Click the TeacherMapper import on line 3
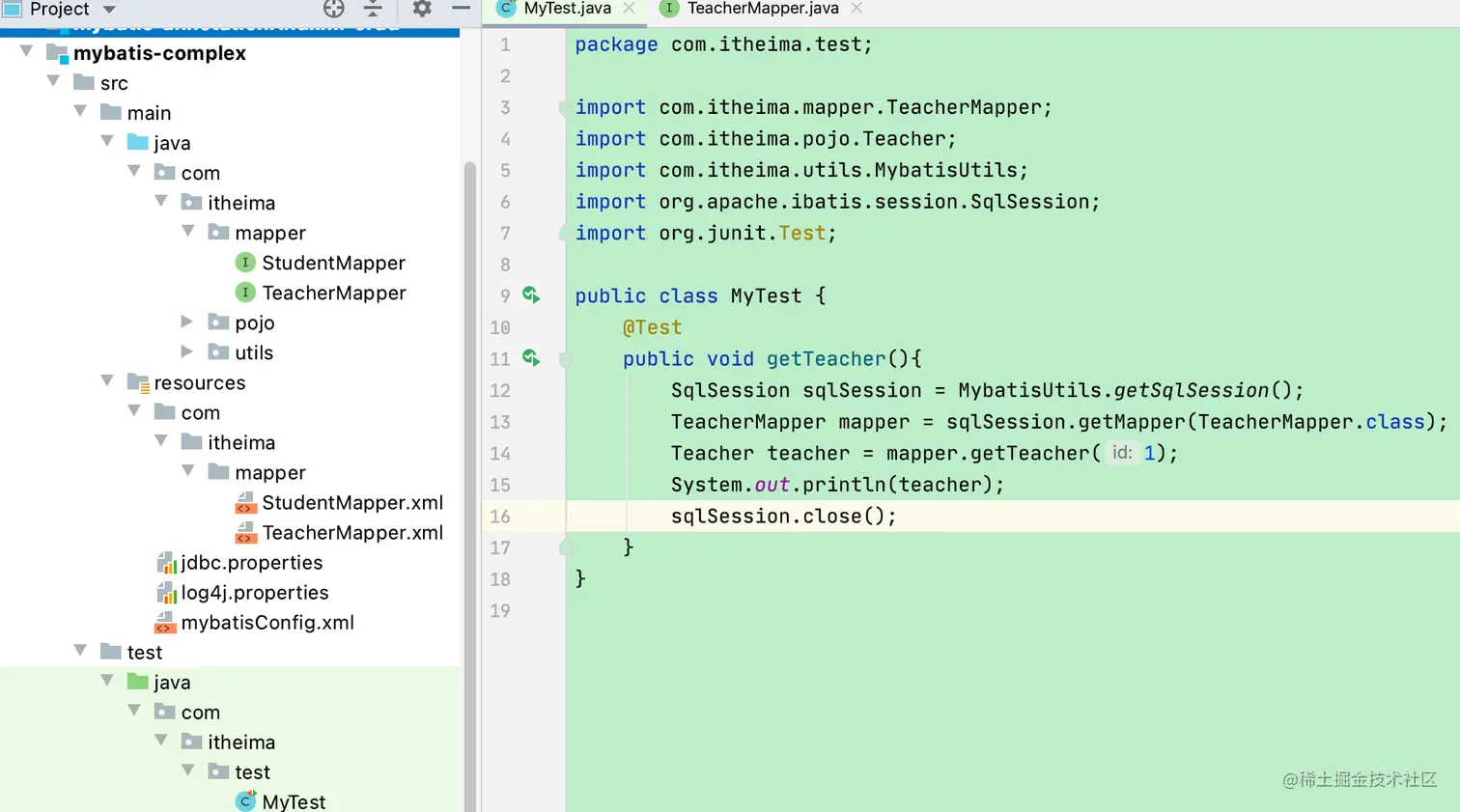This screenshot has height=812, width=1460. click(813, 107)
